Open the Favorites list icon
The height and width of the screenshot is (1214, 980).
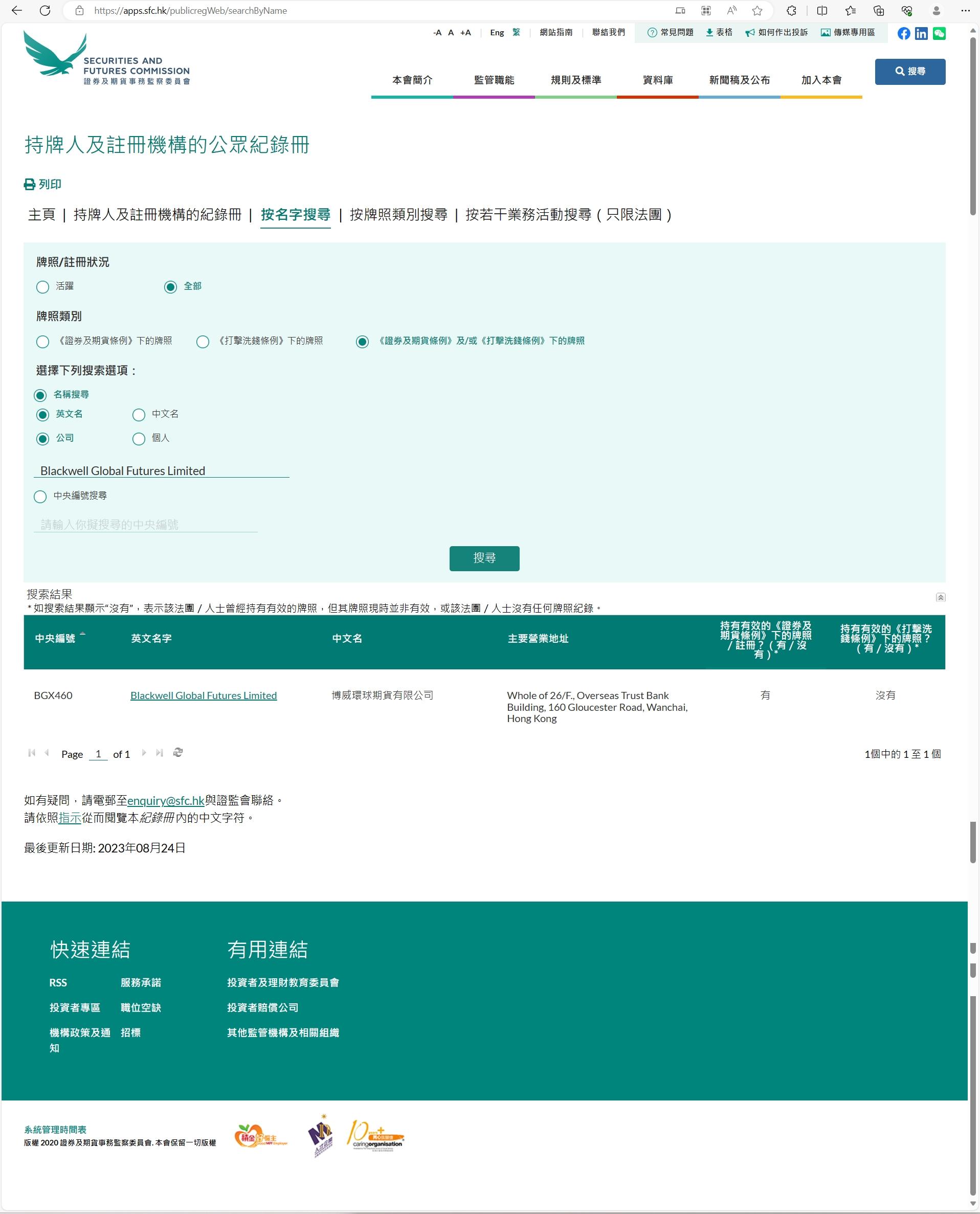[x=850, y=10]
